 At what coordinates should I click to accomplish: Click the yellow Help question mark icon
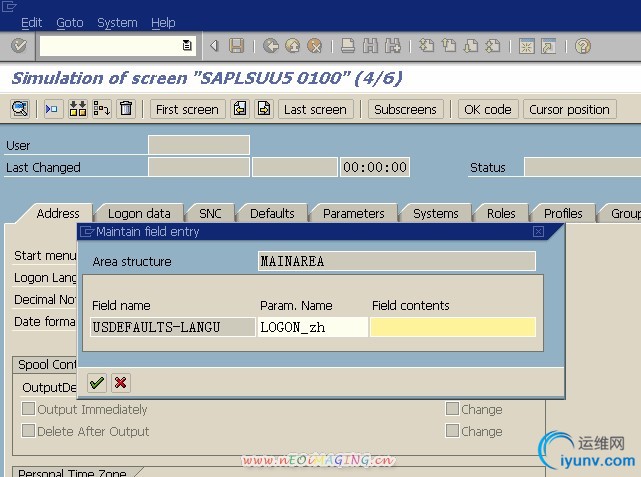click(583, 46)
